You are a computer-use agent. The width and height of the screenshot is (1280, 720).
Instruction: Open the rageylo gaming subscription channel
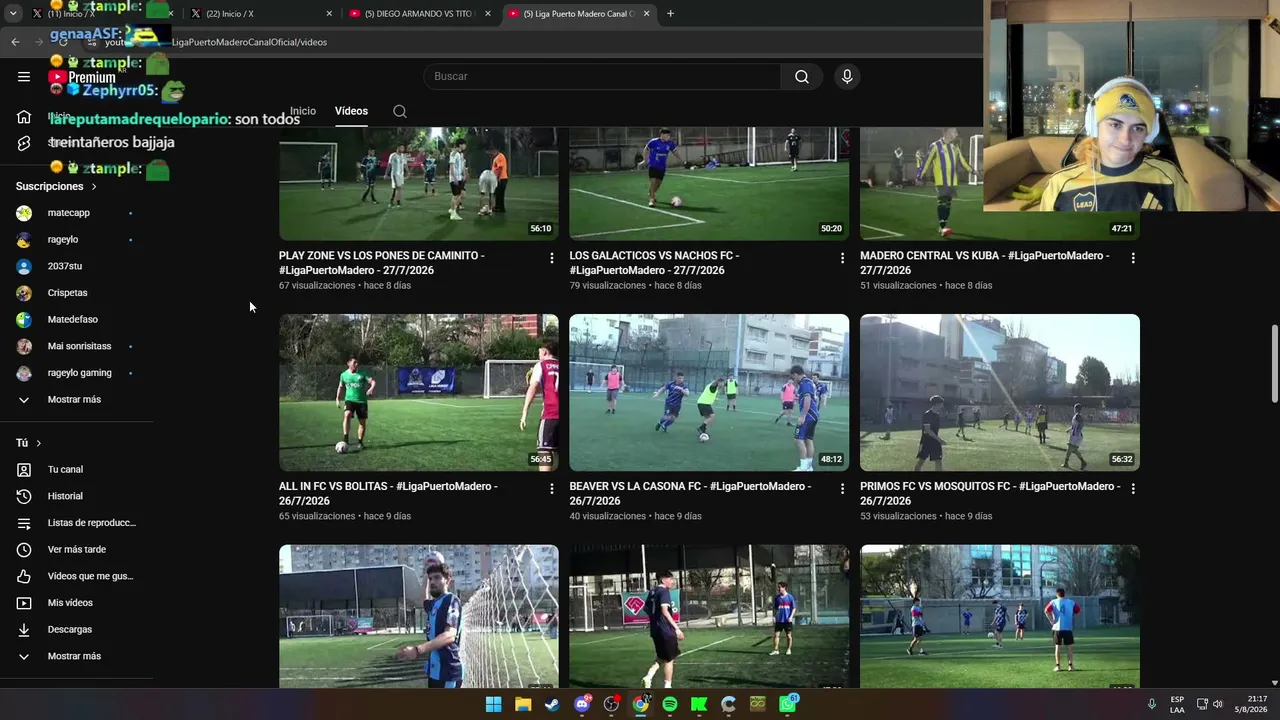point(77,373)
